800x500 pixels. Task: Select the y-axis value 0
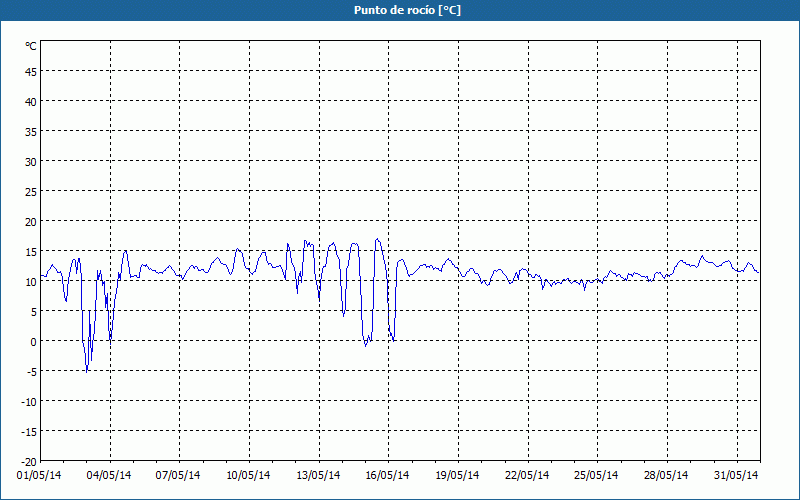34,342
